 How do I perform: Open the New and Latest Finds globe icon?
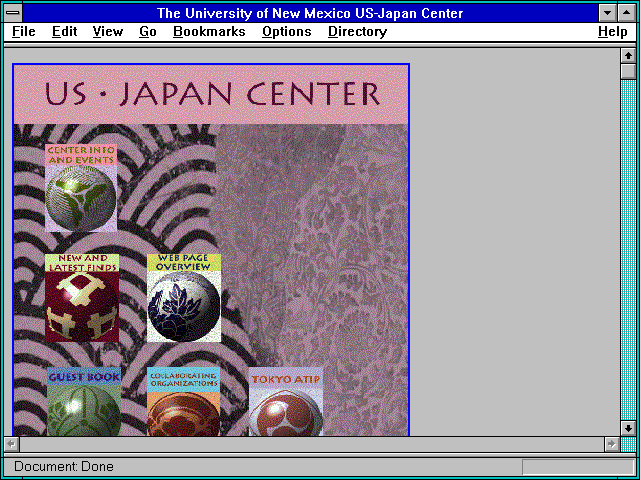(82, 298)
